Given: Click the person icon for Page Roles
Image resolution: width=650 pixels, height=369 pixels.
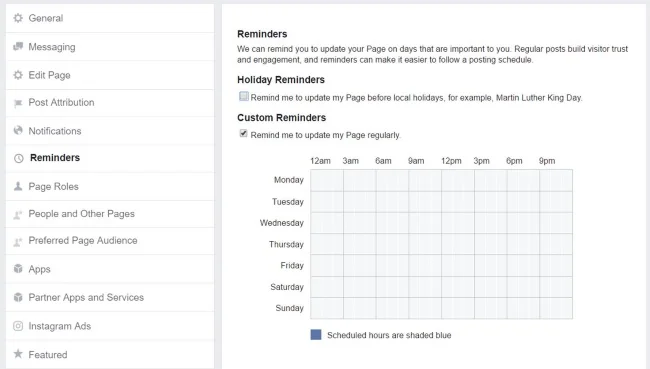Looking at the screenshot, I should [x=18, y=186].
